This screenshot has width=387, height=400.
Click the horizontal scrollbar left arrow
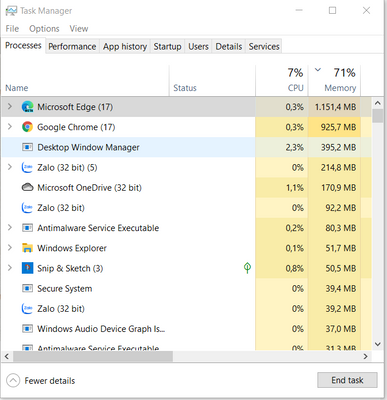7,356
